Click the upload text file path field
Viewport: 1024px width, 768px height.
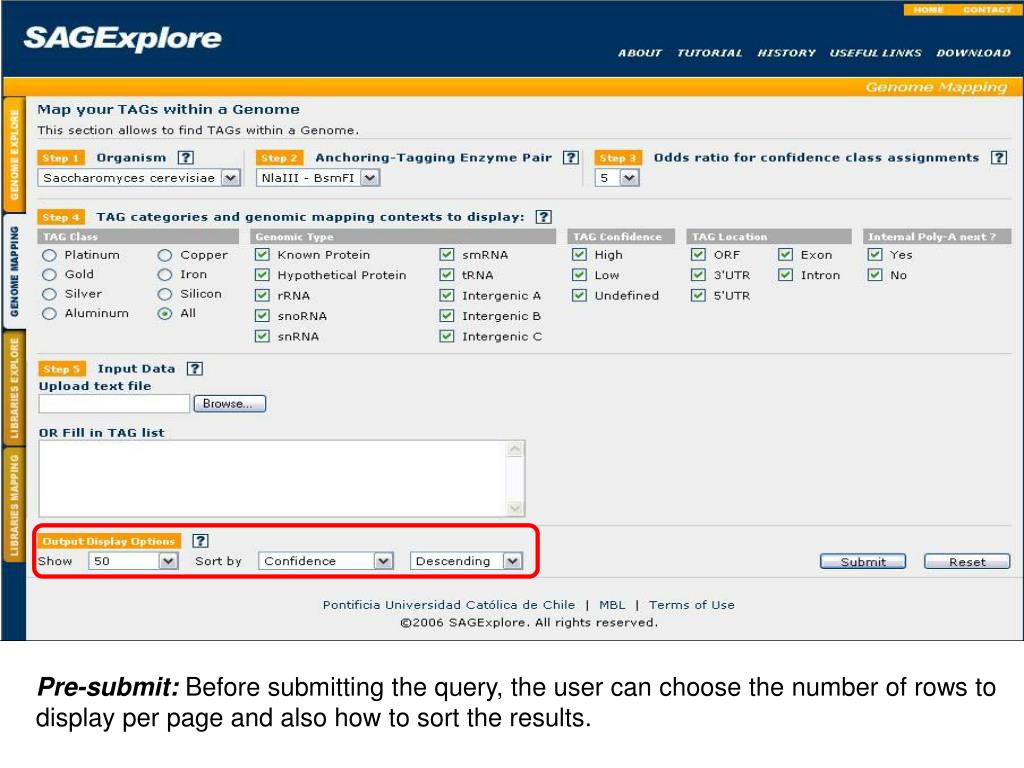(114, 404)
